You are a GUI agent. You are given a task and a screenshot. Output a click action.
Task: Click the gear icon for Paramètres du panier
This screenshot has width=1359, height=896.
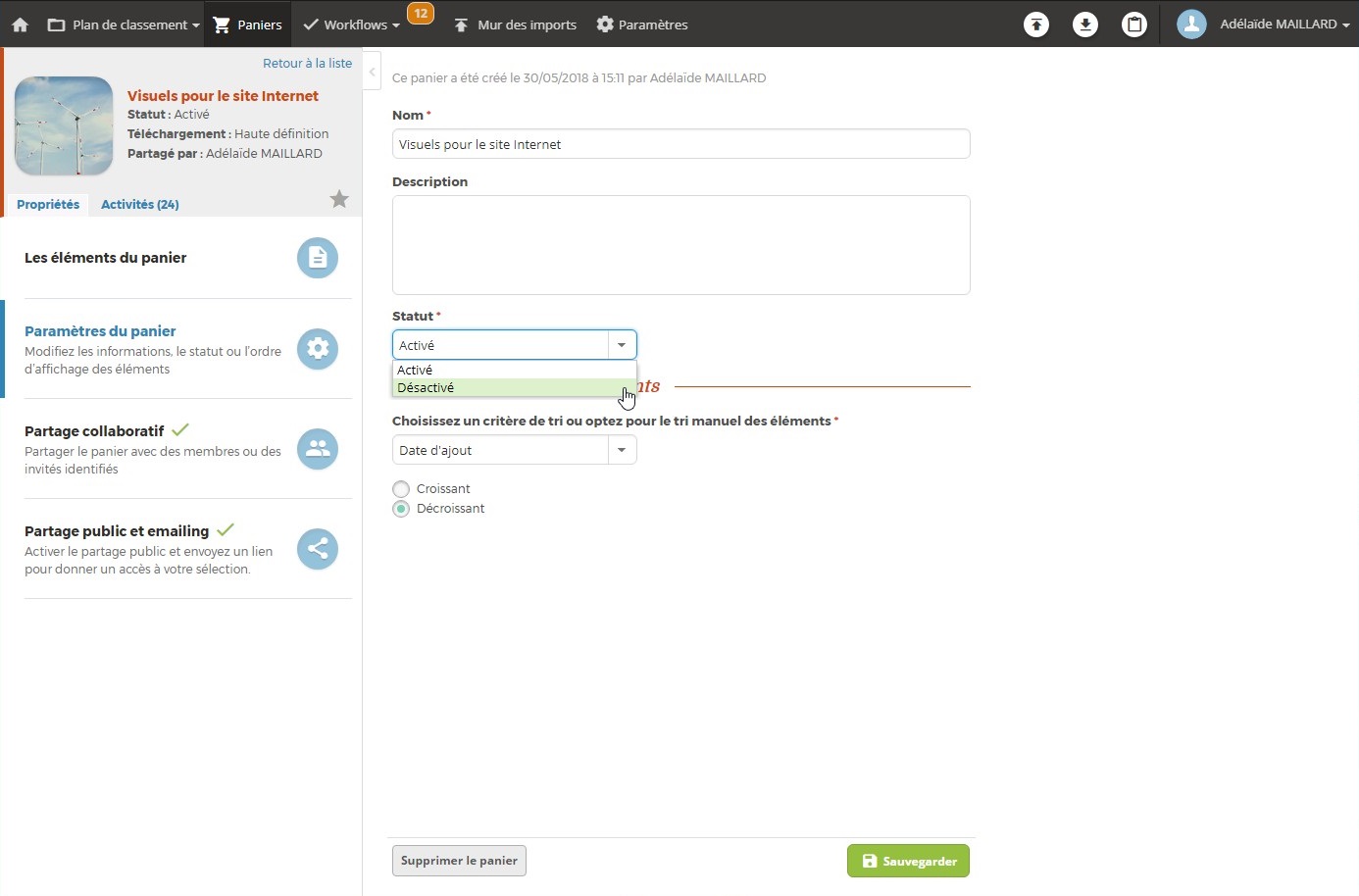coord(318,349)
